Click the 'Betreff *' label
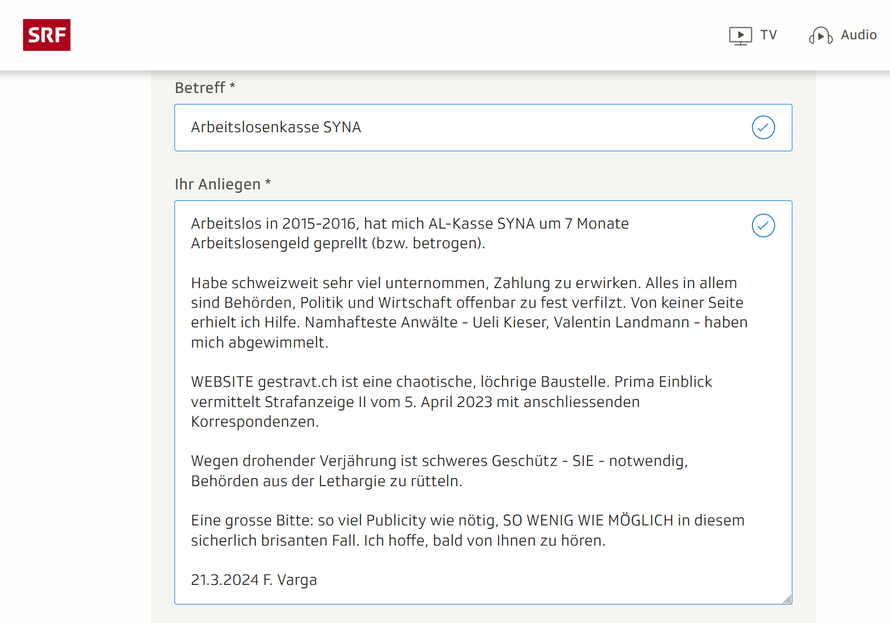Image resolution: width=890 pixels, height=623 pixels. point(205,88)
